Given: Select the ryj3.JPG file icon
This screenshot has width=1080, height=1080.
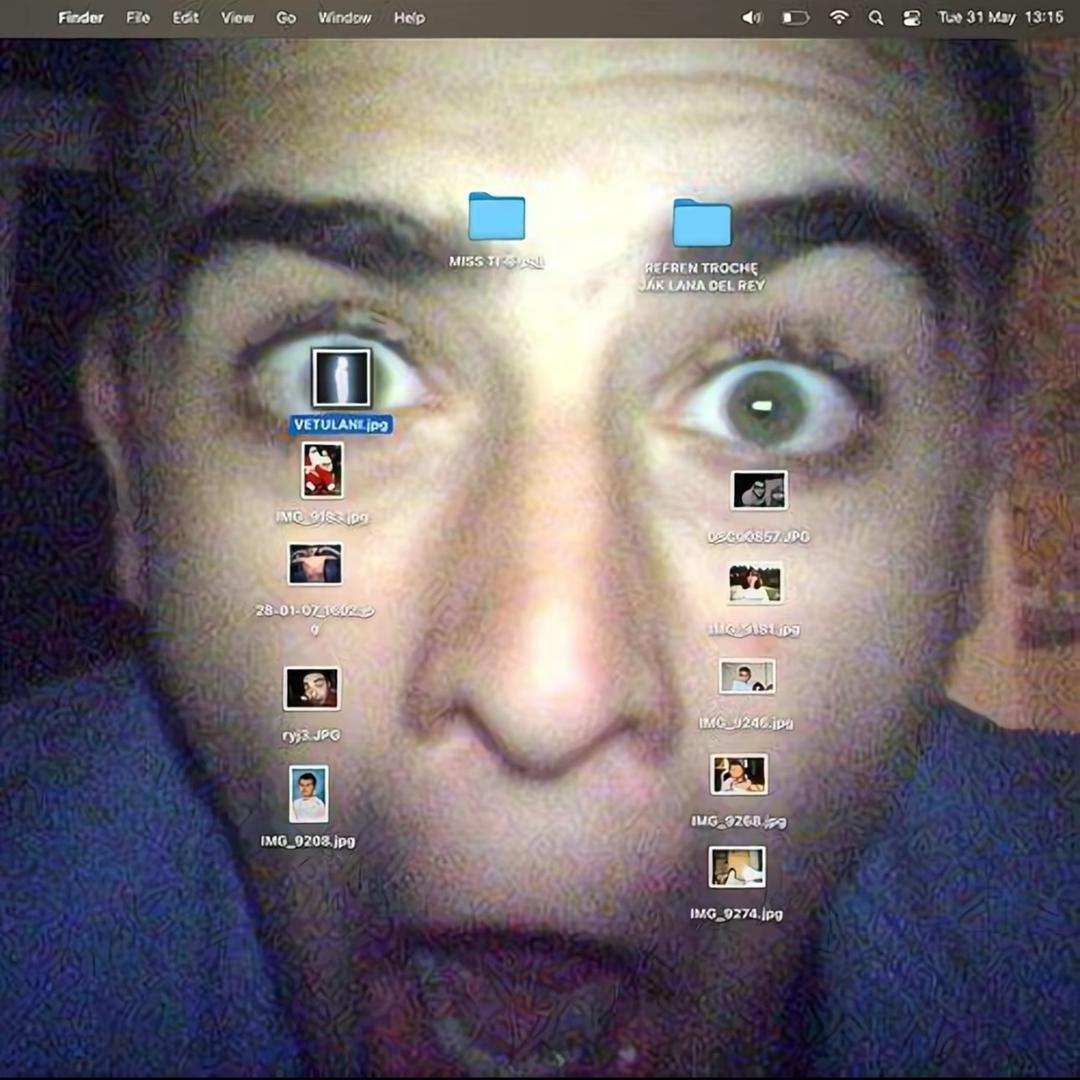Looking at the screenshot, I should [311, 688].
